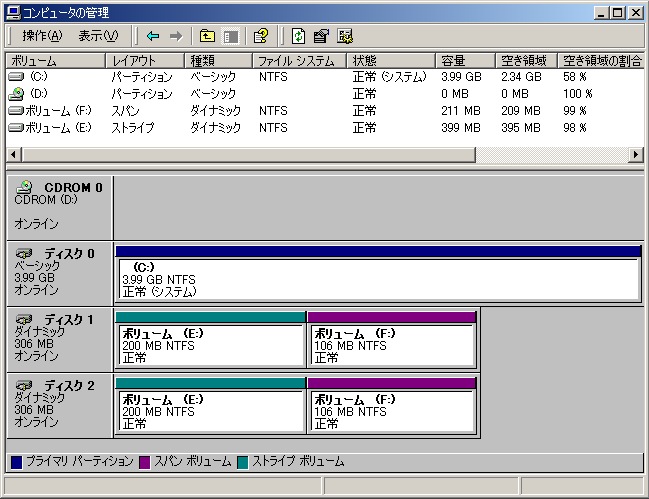Sort by 空き領域の割合 column header
The image size is (649, 499).
pyautogui.click(x=601, y=60)
